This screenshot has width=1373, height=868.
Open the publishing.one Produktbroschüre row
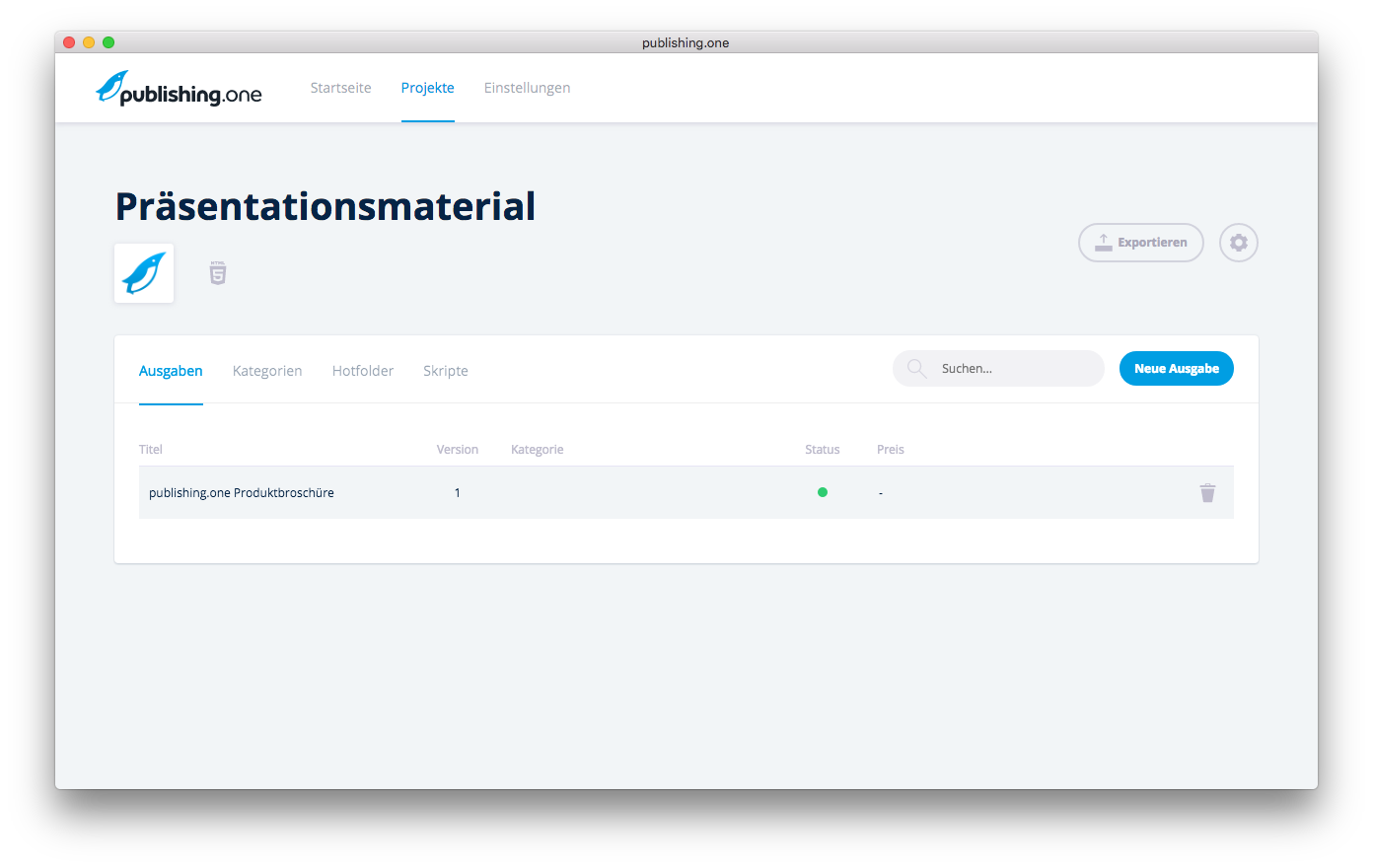[686, 492]
